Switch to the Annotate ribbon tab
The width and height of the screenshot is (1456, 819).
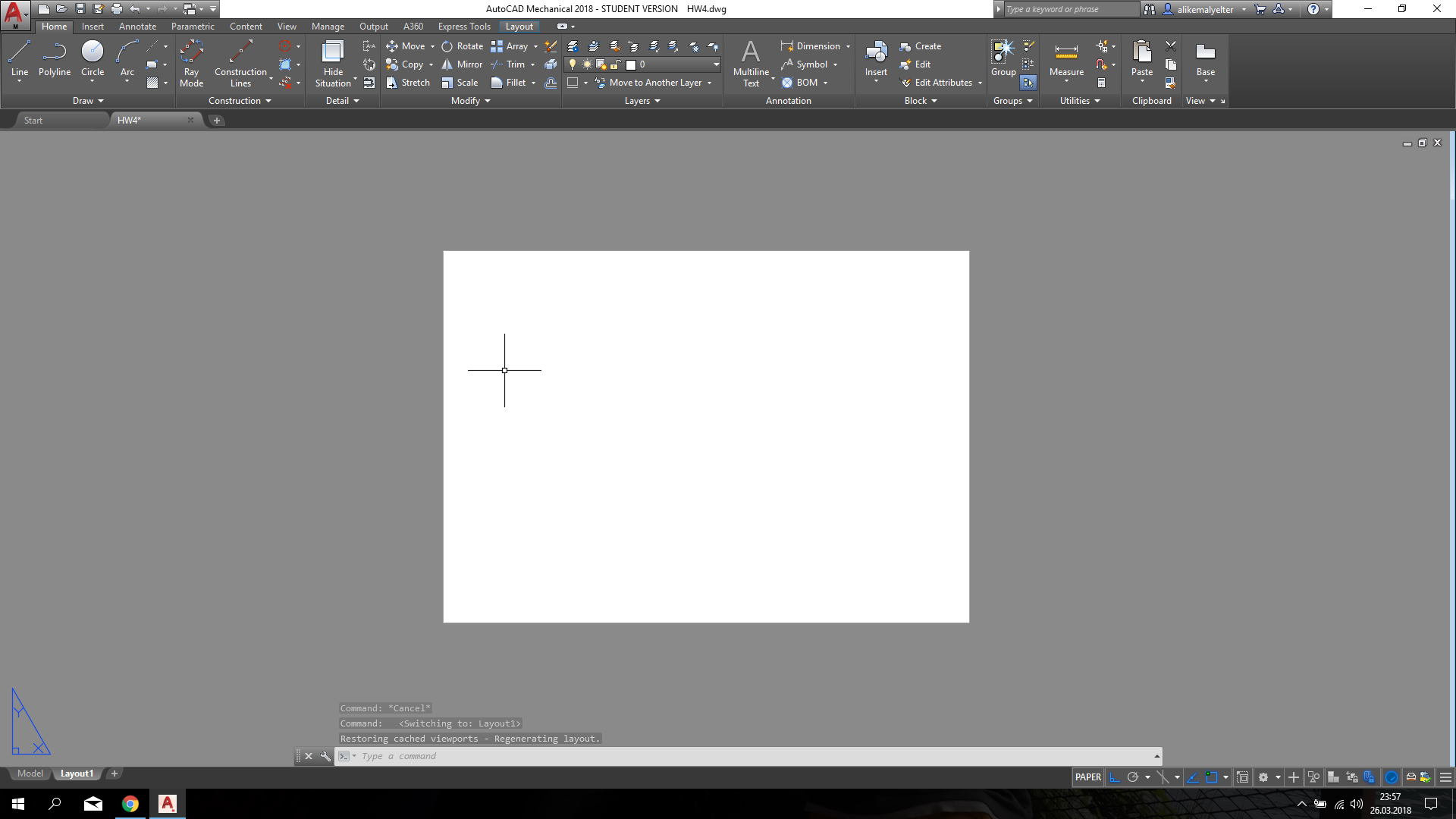137,26
